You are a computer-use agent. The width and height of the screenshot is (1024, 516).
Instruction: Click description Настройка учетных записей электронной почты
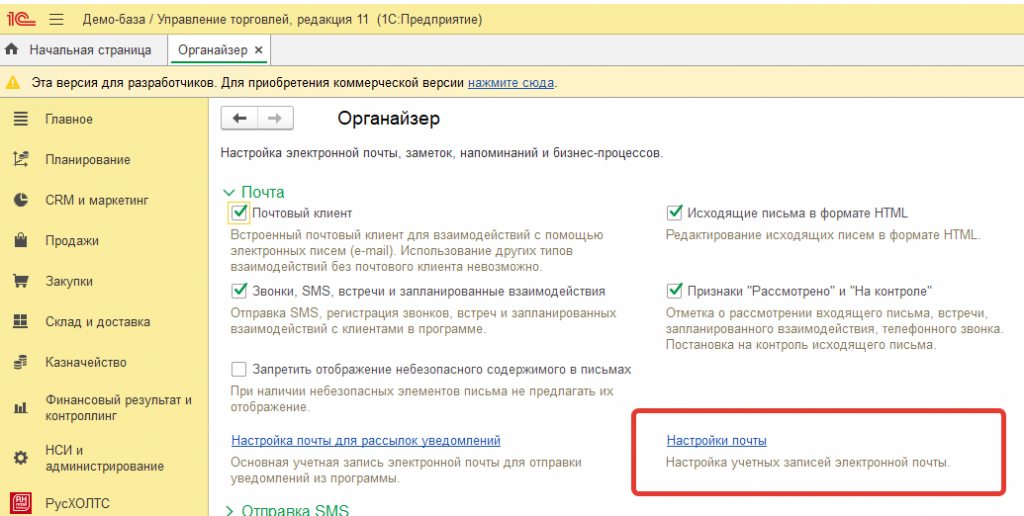808,462
